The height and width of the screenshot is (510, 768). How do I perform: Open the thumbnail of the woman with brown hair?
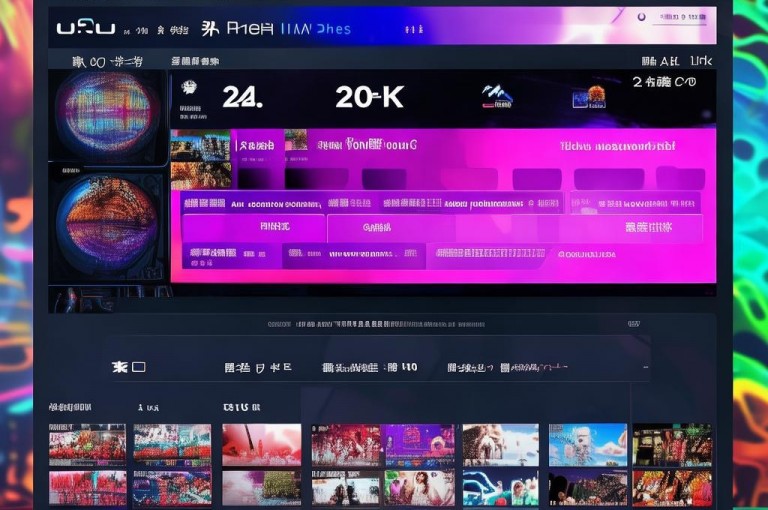[419, 487]
